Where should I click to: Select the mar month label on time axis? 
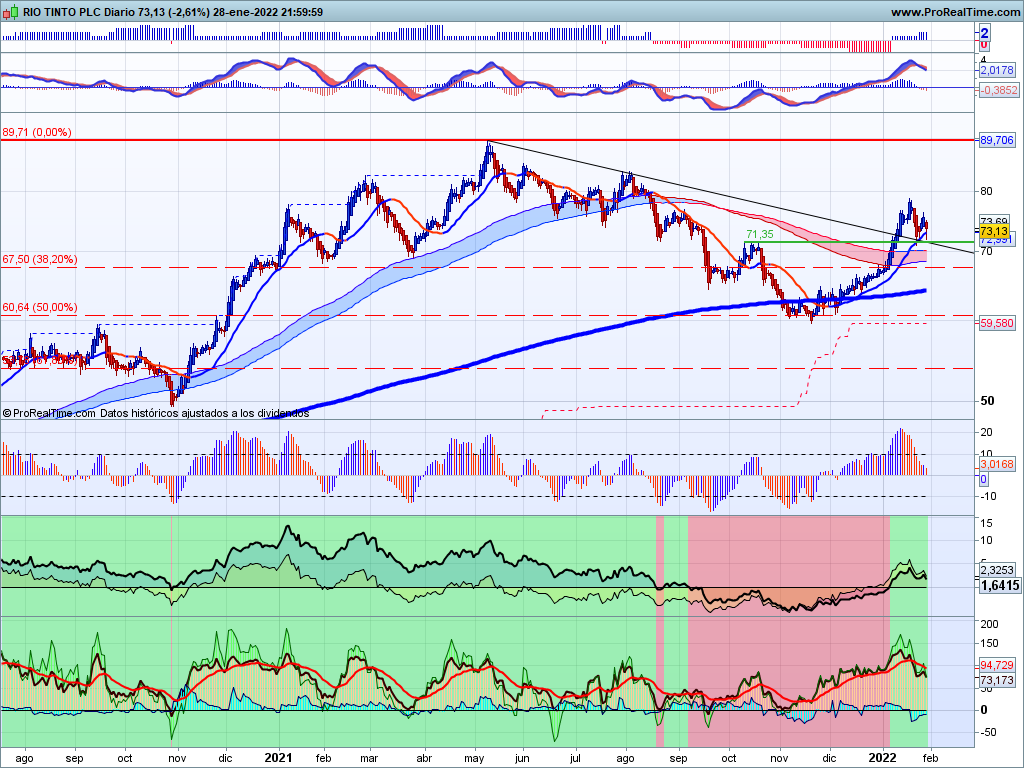click(x=369, y=758)
